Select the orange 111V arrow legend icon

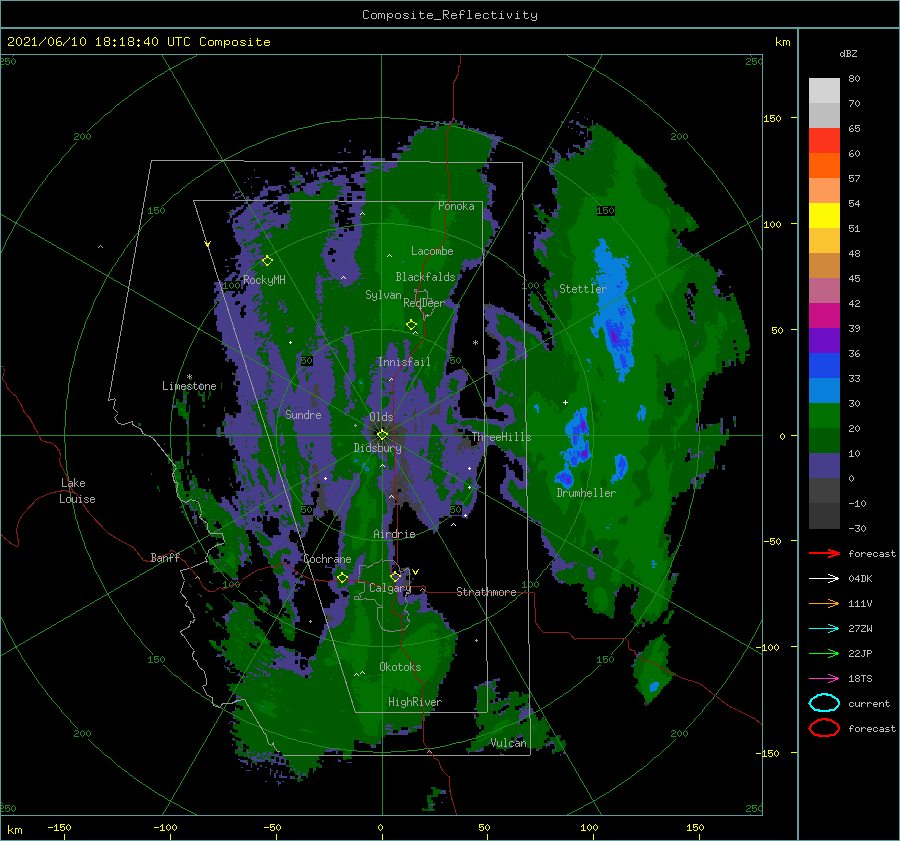coord(824,603)
